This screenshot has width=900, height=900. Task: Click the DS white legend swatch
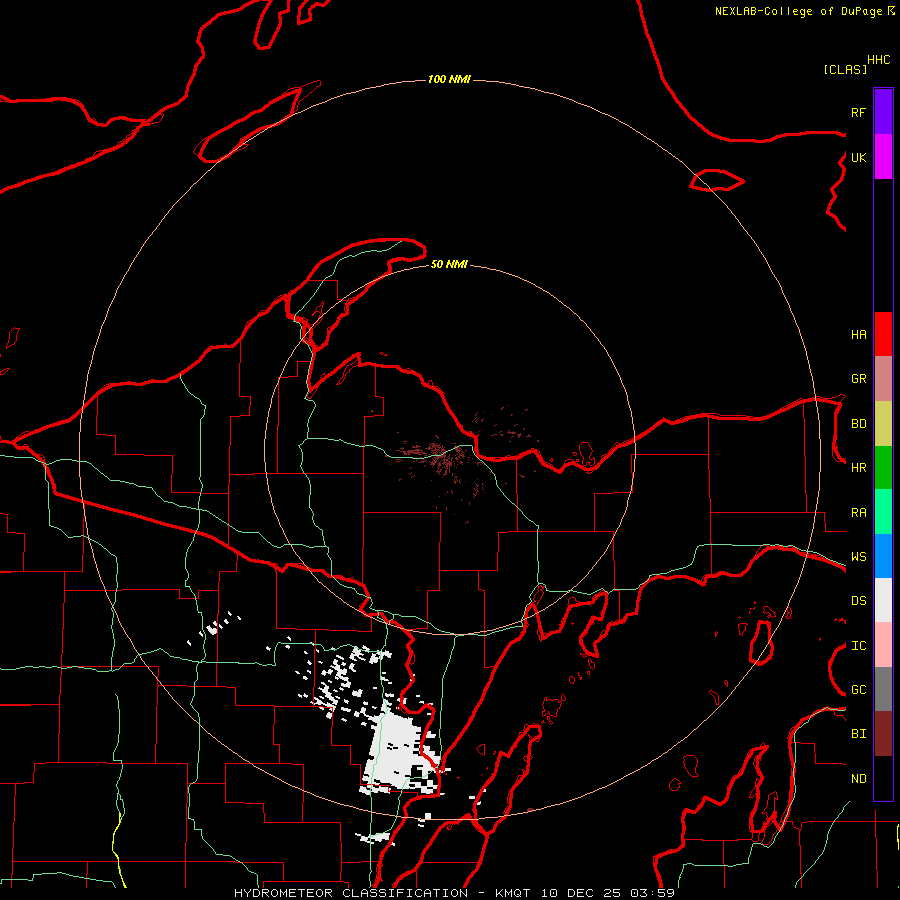point(883,600)
